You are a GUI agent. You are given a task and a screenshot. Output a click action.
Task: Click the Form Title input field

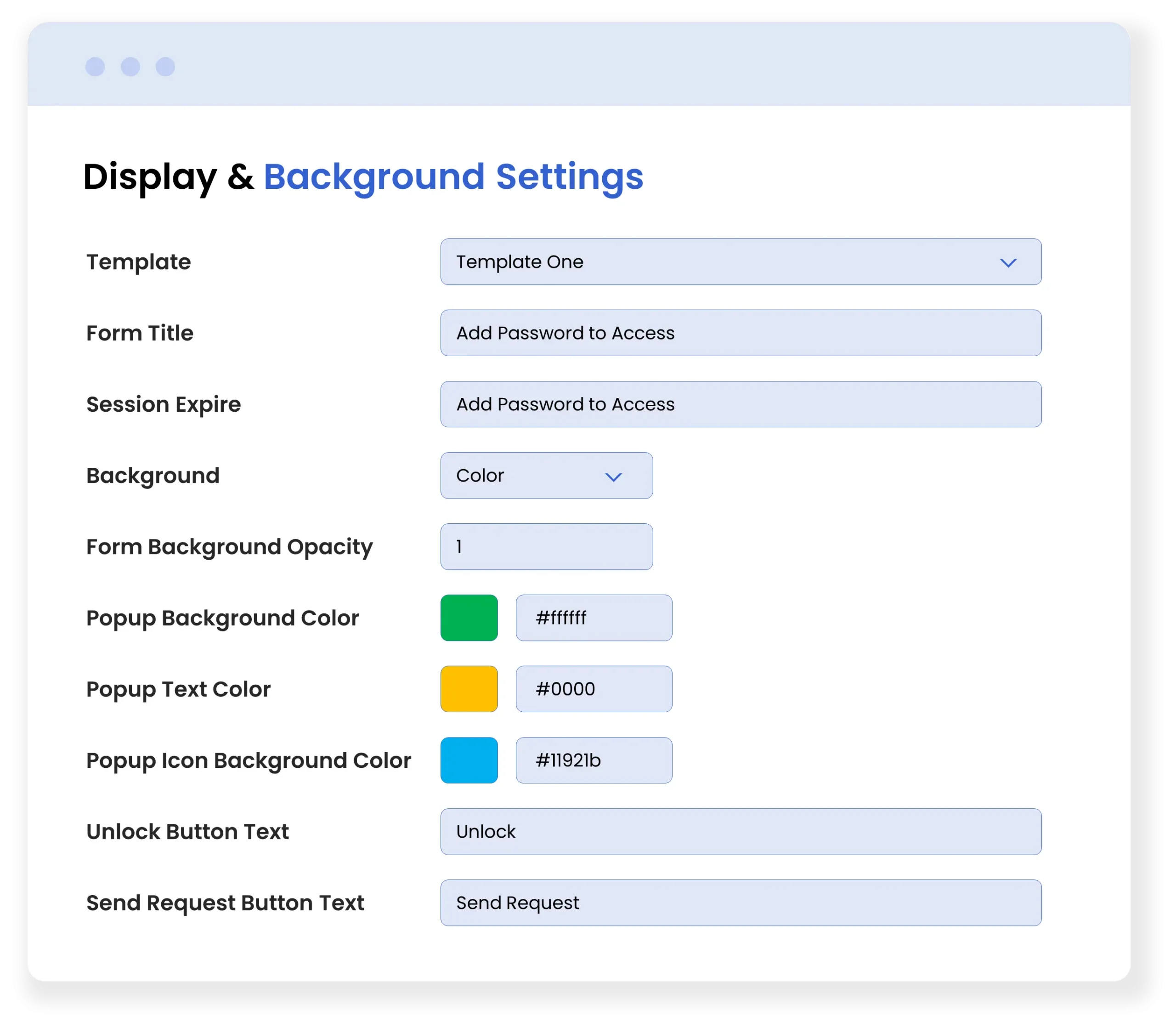740,333
